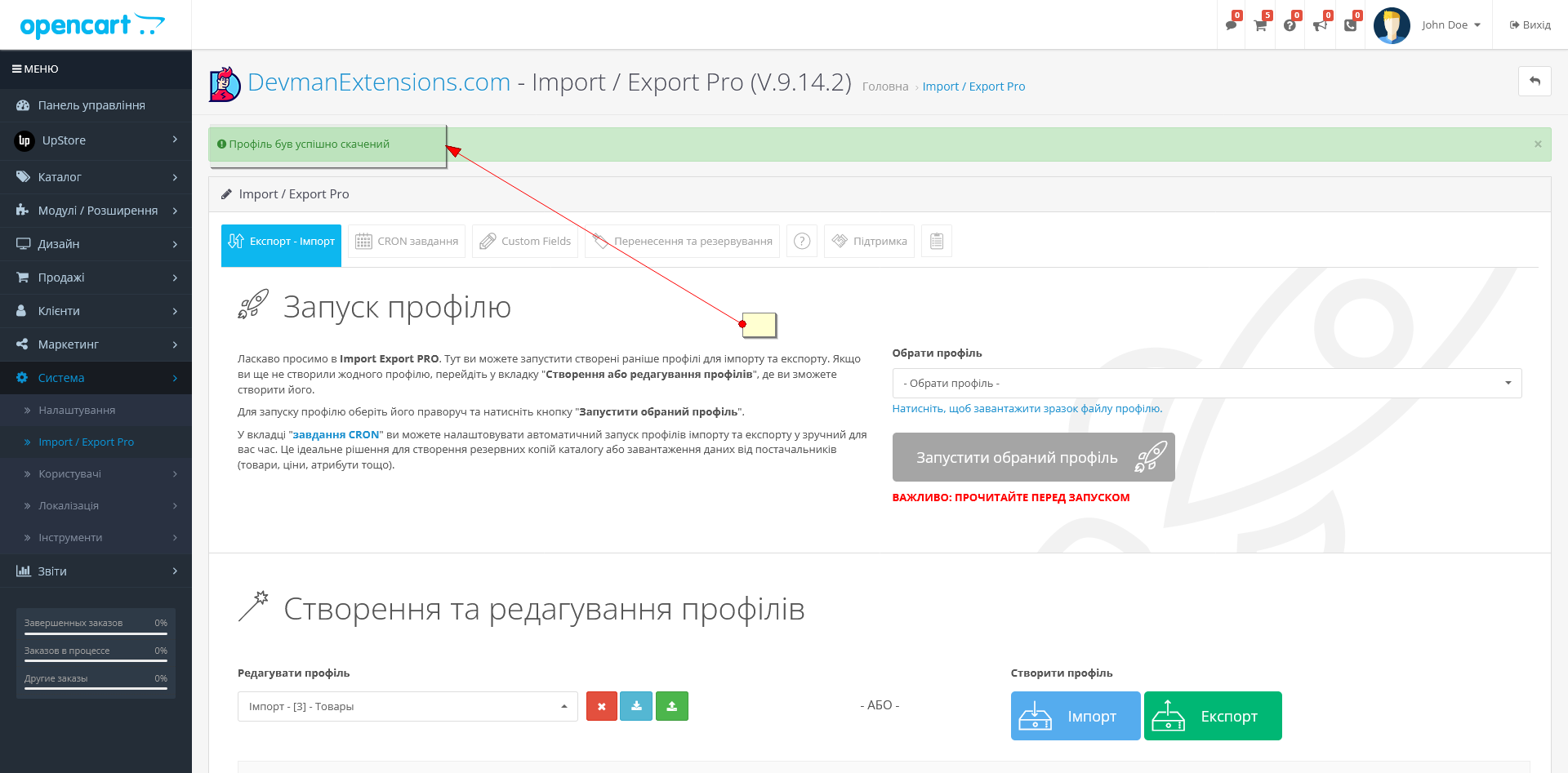Viewport: 1568px width, 773px height.
Task: Click the cart icon beside Продажі
Action: click(x=23, y=278)
